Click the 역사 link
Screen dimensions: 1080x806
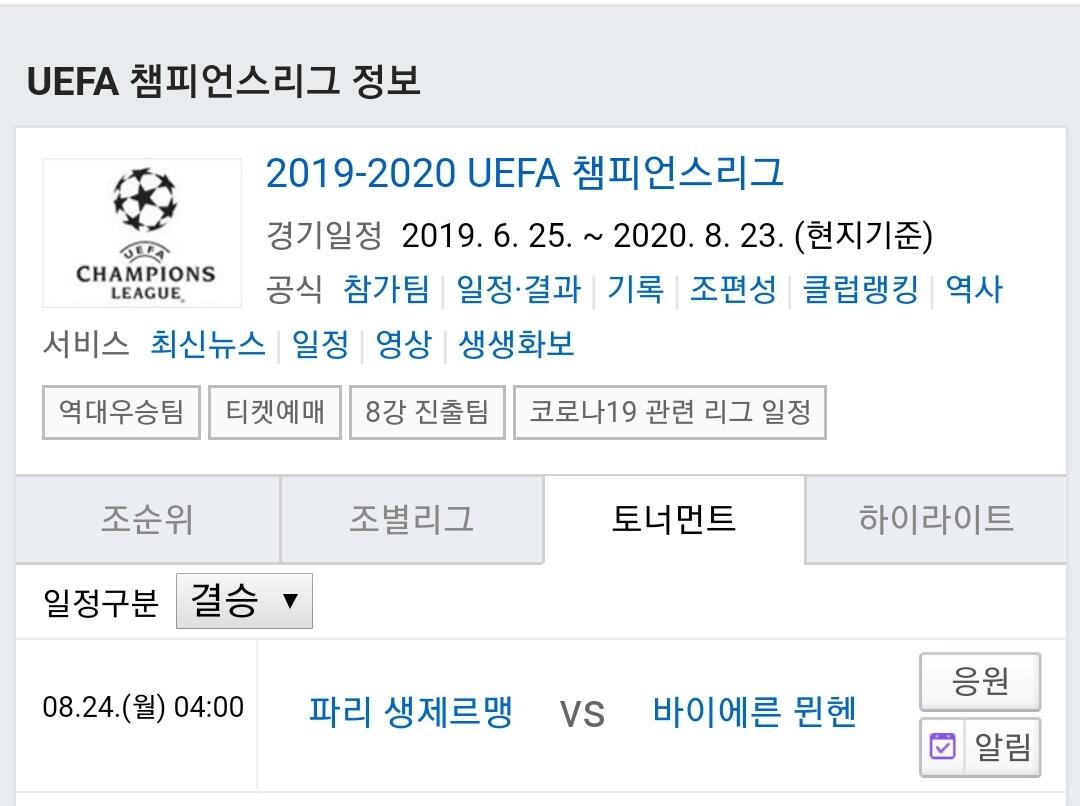pos(973,290)
